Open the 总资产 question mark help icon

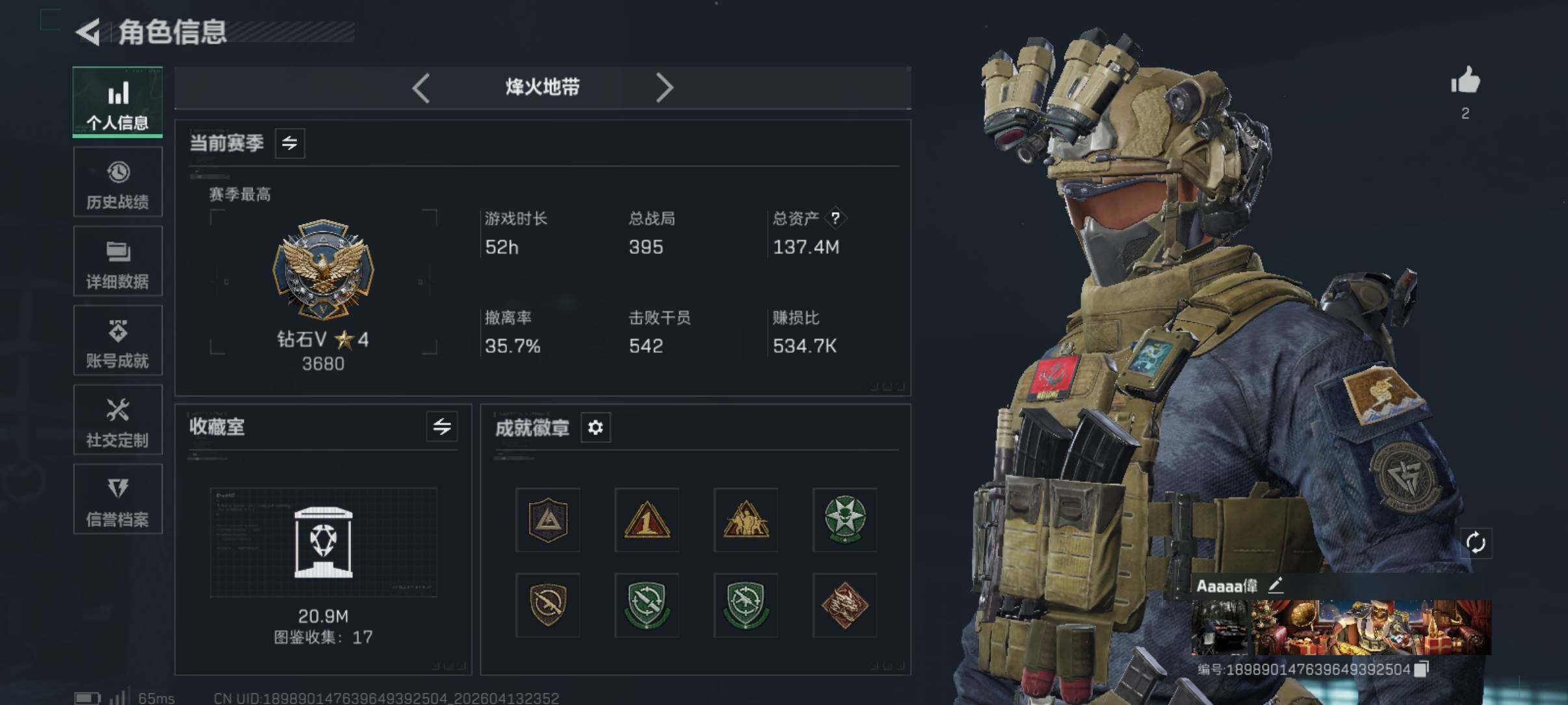(835, 218)
